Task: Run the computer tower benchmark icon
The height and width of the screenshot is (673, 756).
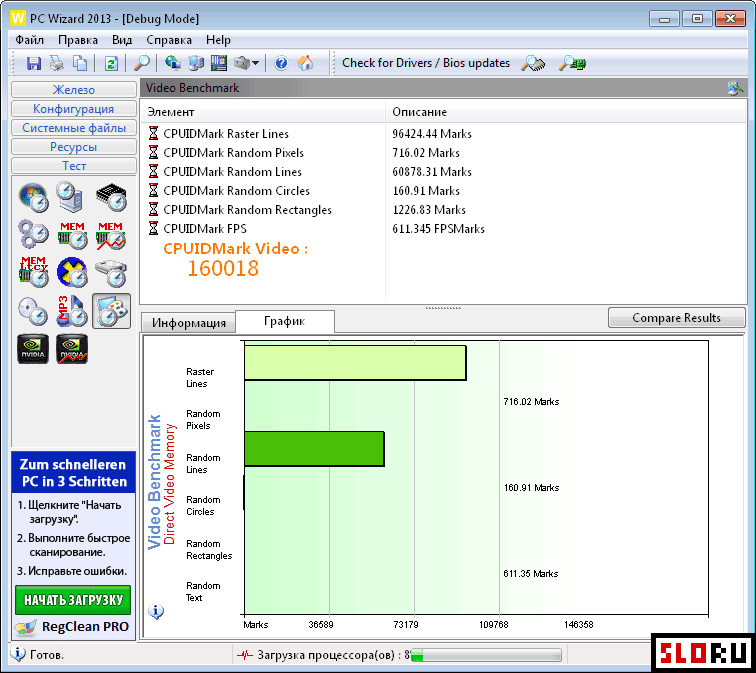Action: [x=70, y=197]
